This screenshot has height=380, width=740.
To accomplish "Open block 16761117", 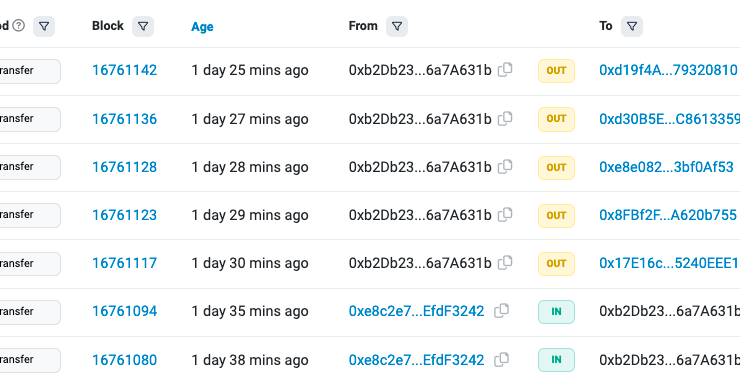I will pyautogui.click(x=124, y=263).
